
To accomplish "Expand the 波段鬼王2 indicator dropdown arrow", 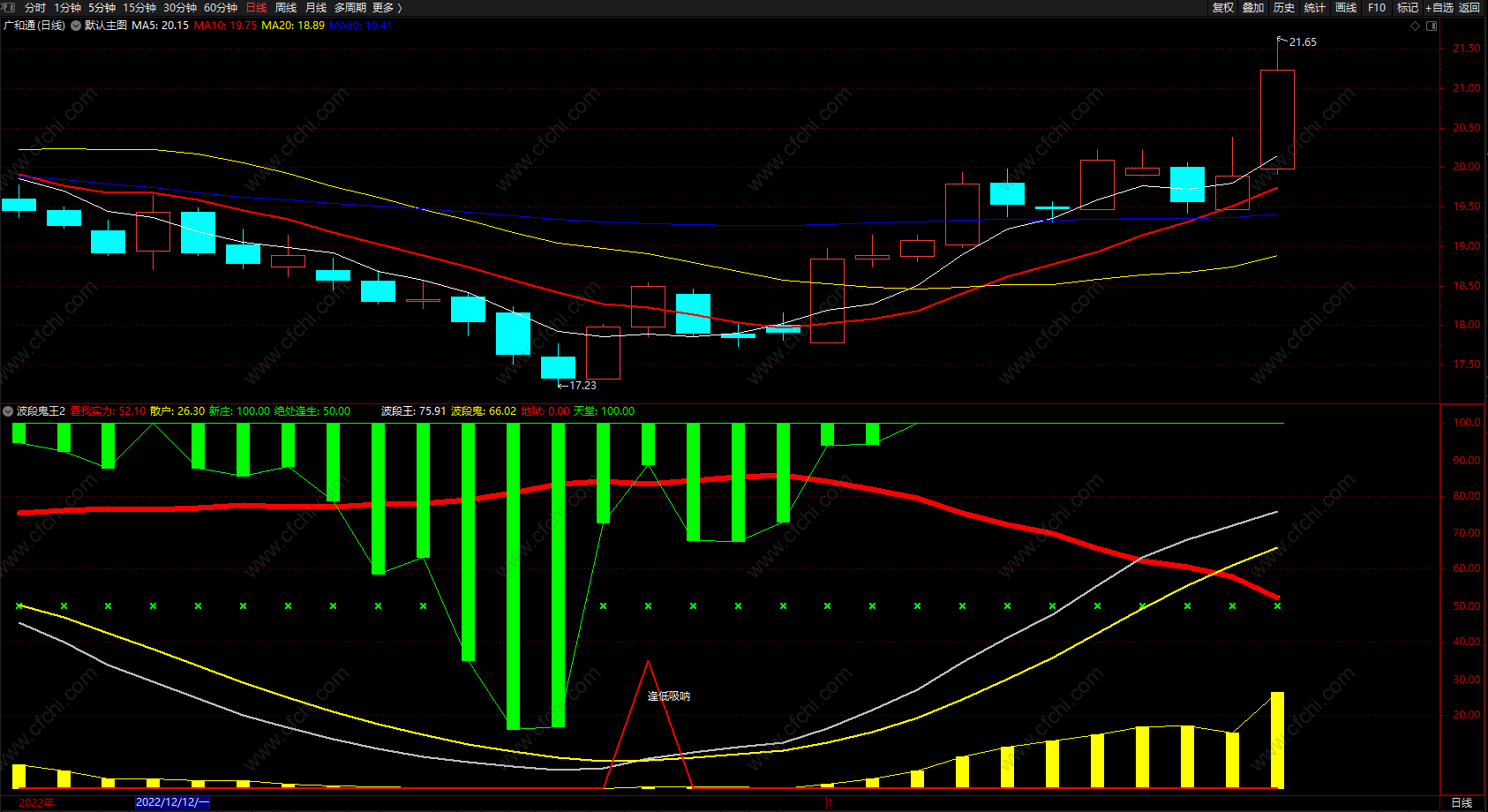I will (8, 411).
